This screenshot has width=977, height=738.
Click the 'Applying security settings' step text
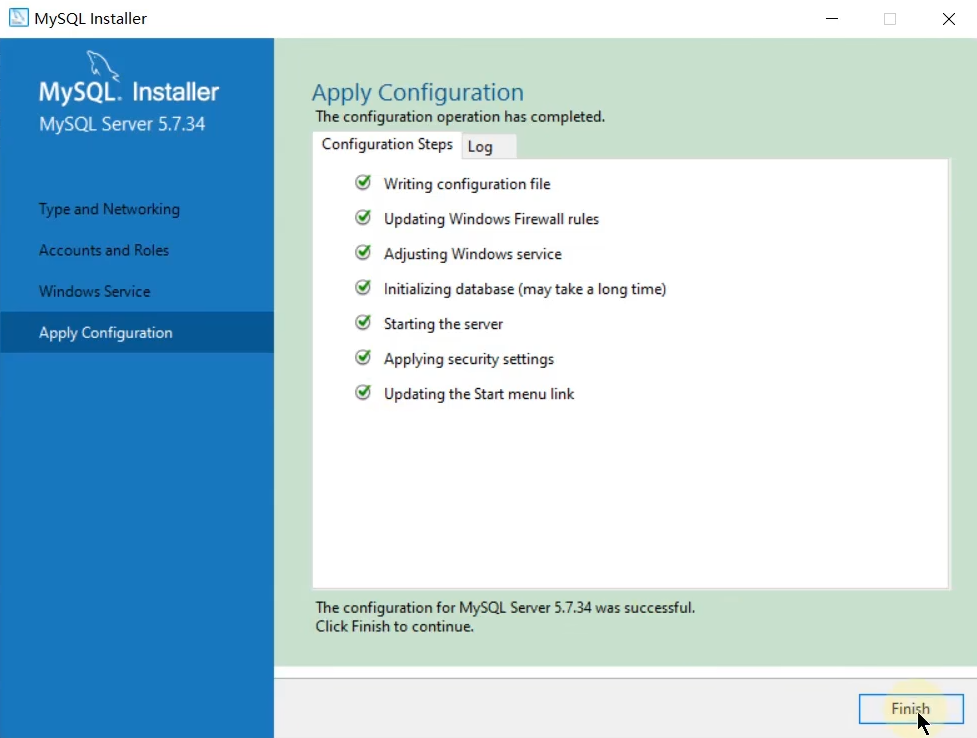click(x=469, y=360)
